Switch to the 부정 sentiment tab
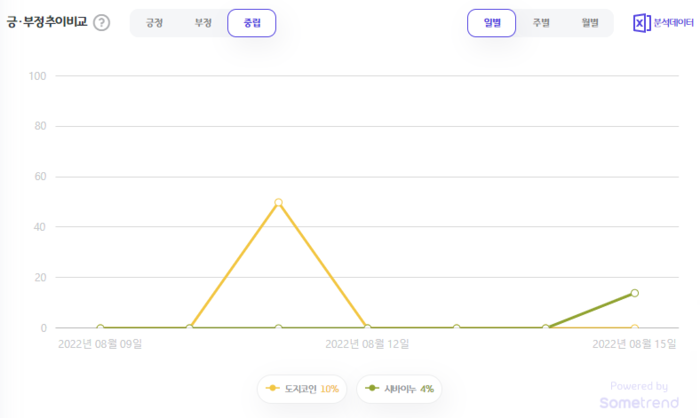Viewport: 700px width, 418px height. pyautogui.click(x=203, y=23)
